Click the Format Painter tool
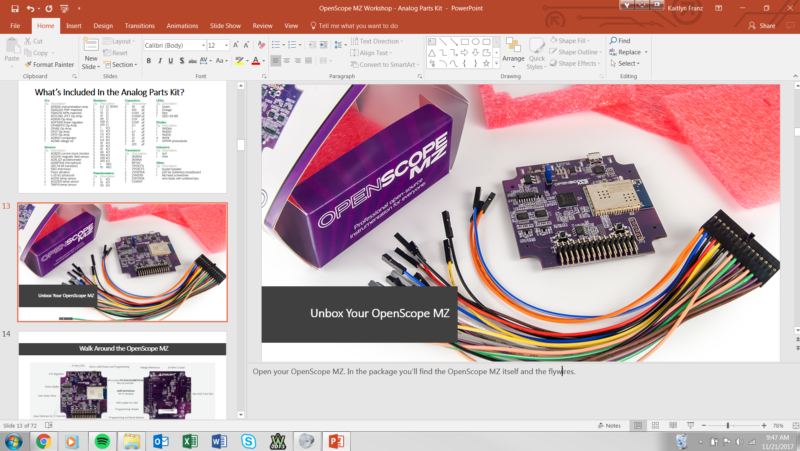 [49, 65]
